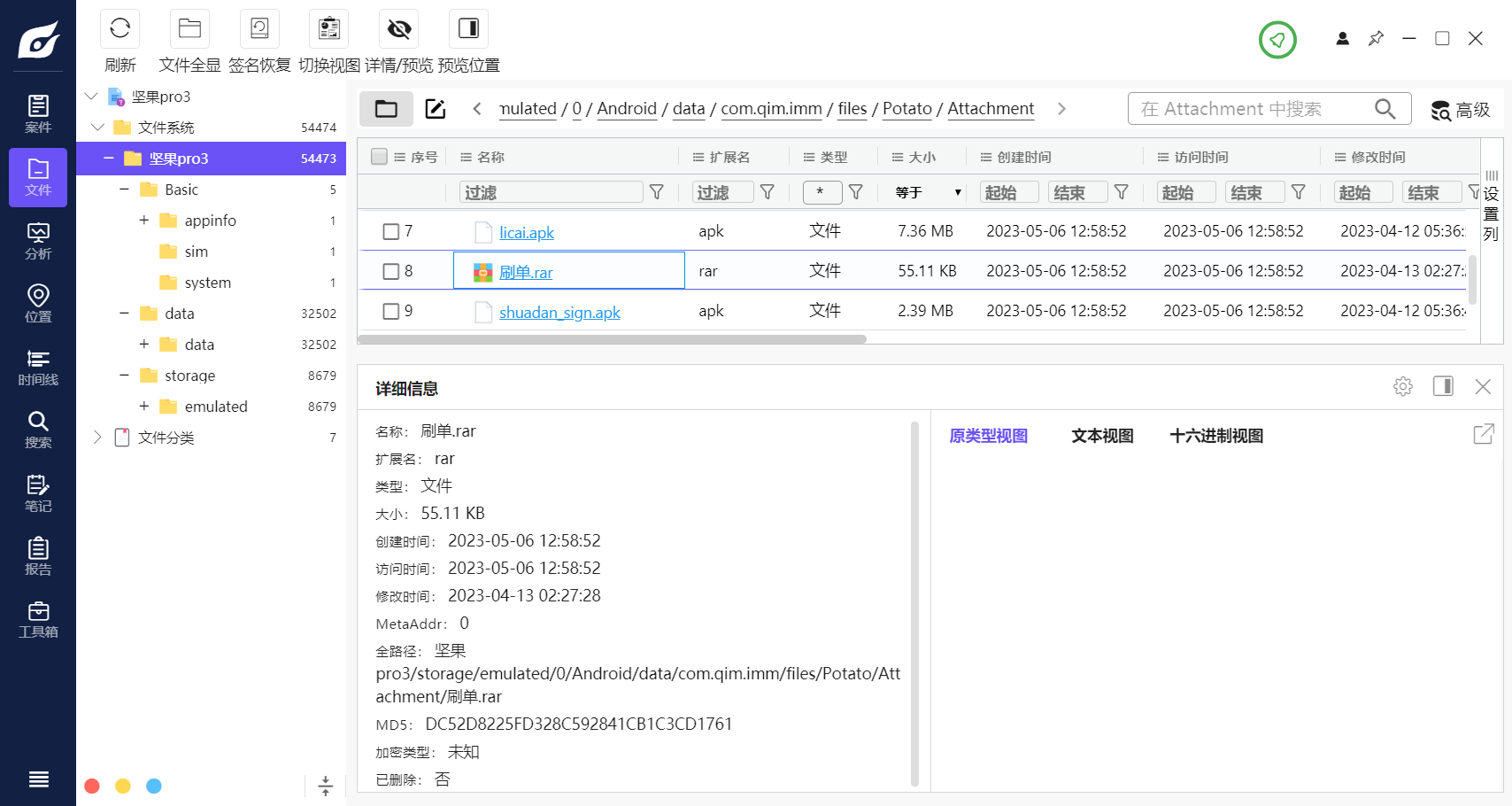Check the checkbox for row 7
1512x806 pixels.
[390, 231]
